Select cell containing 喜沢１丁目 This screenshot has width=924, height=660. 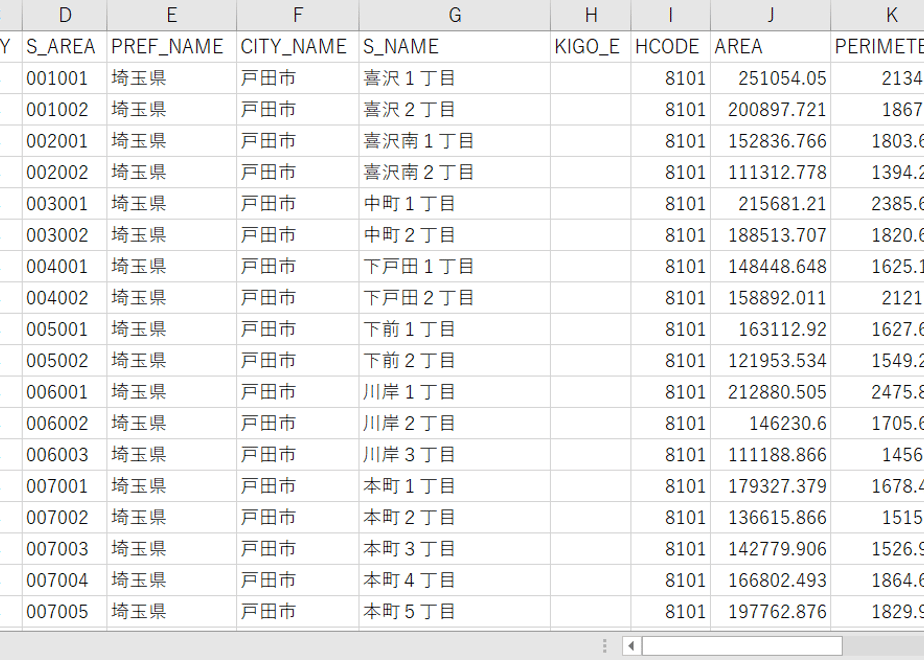point(454,78)
